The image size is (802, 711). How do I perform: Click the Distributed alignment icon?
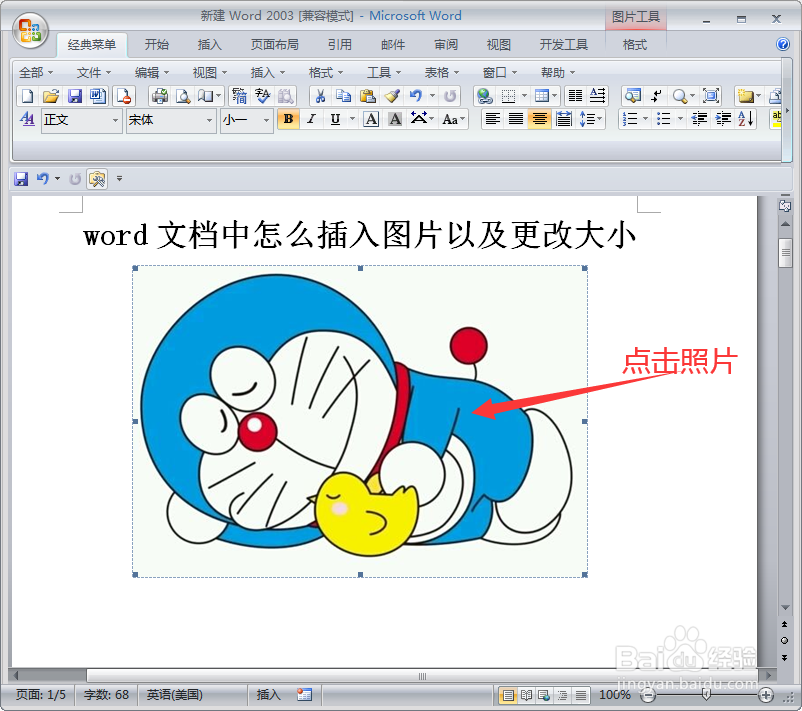(564, 119)
